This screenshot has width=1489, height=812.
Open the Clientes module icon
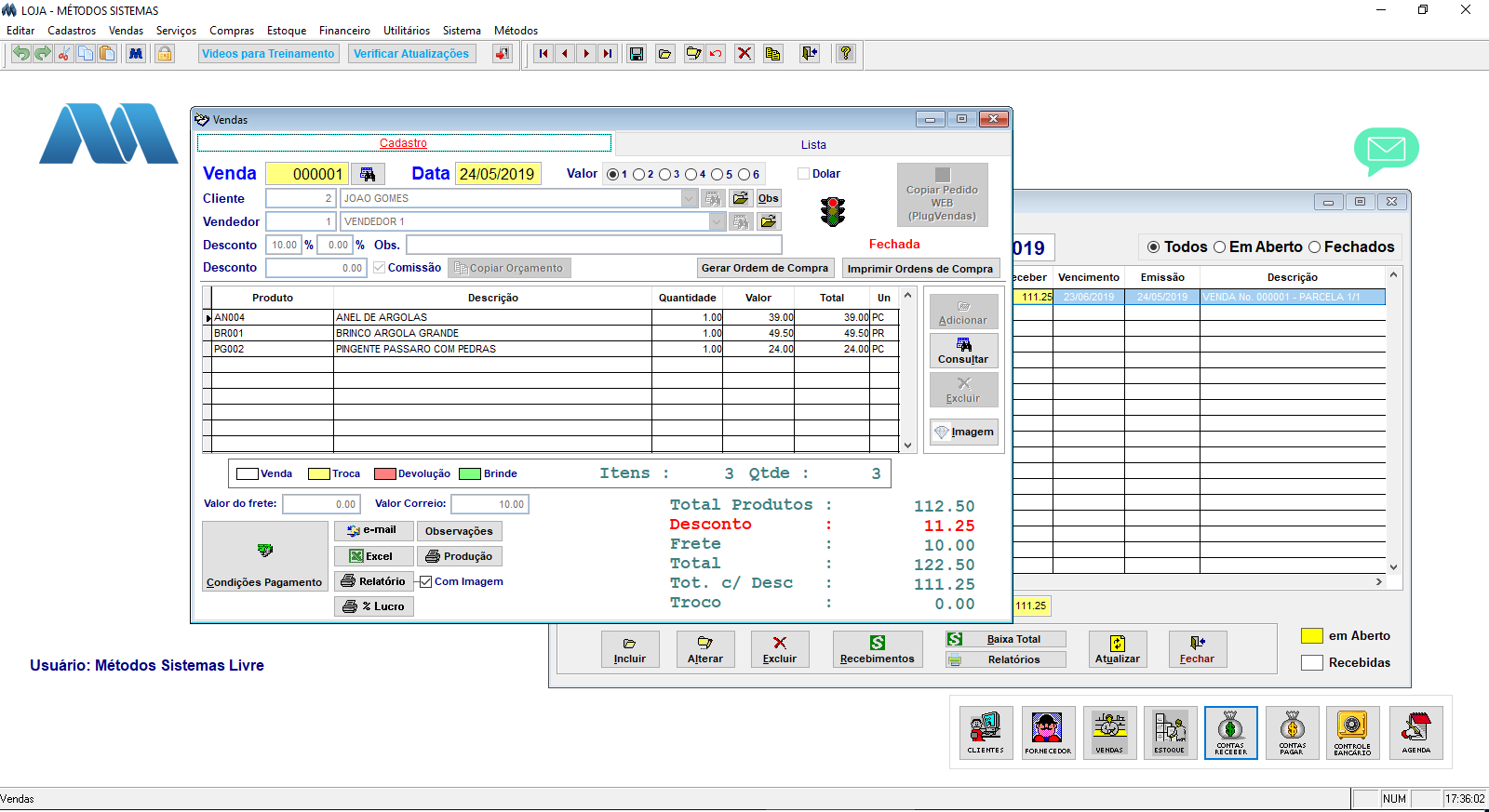tap(986, 733)
